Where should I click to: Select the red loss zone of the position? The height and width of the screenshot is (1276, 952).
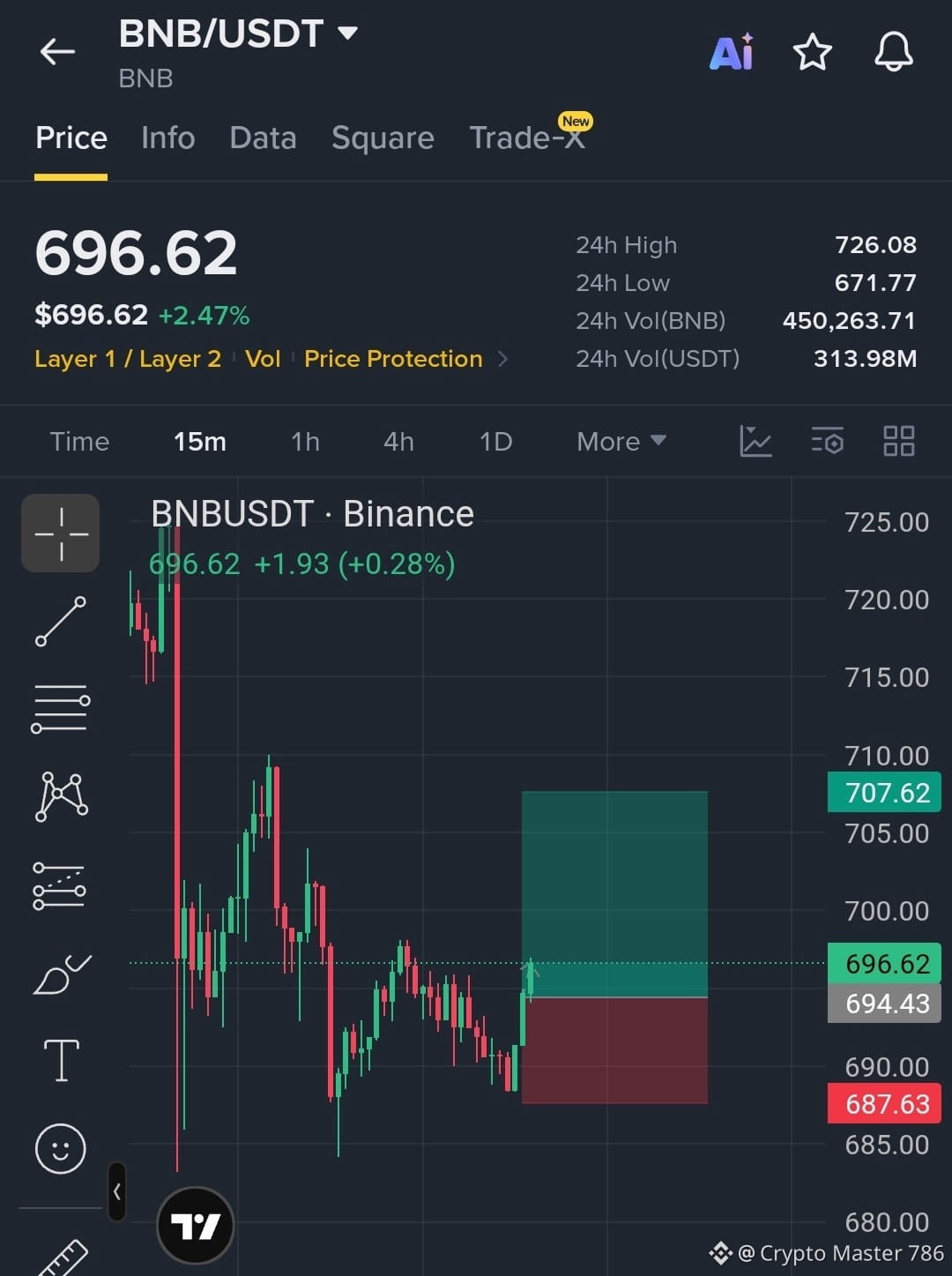(614, 1050)
